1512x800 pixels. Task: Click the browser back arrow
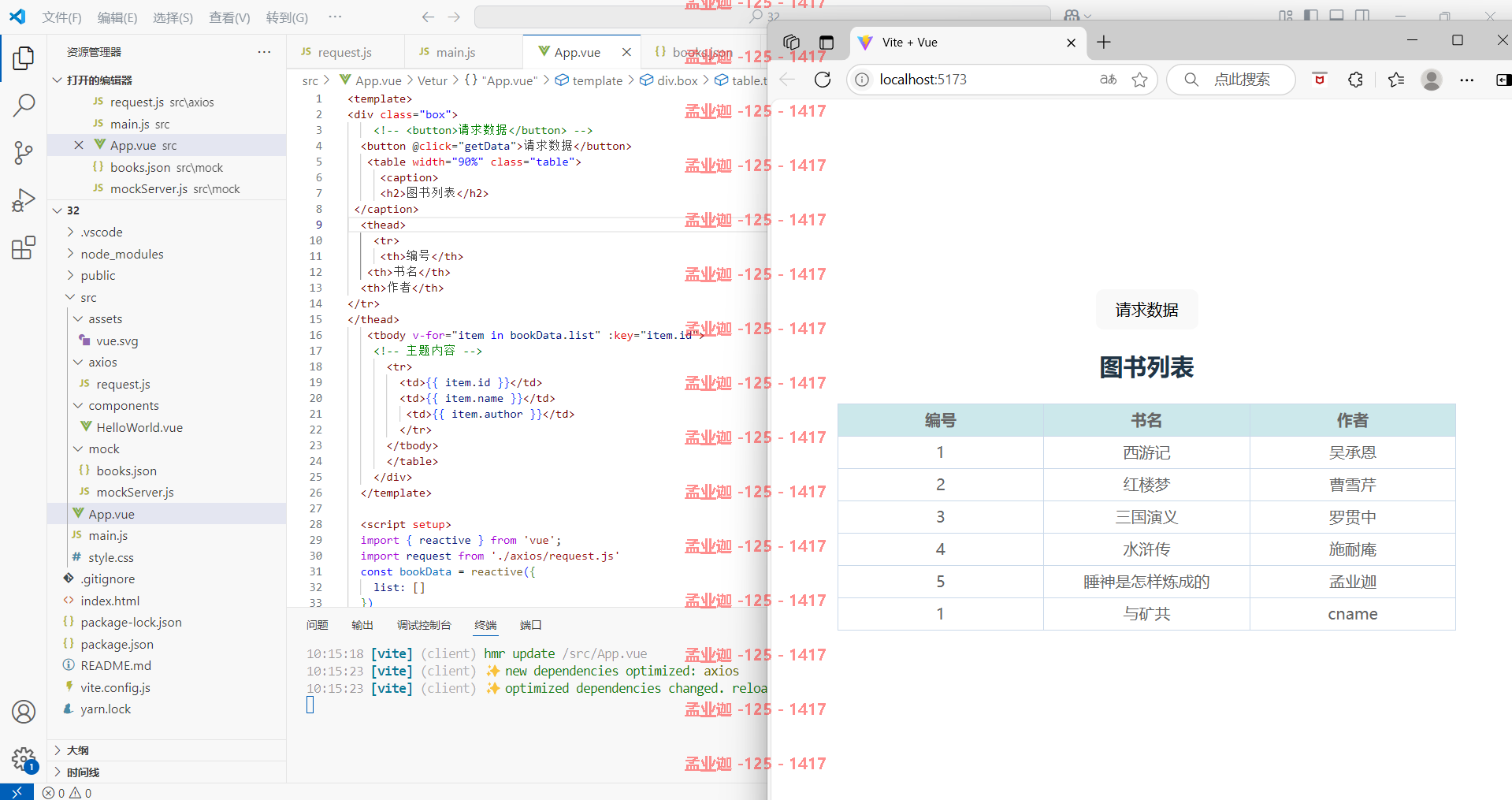click(x=787, y=80)
